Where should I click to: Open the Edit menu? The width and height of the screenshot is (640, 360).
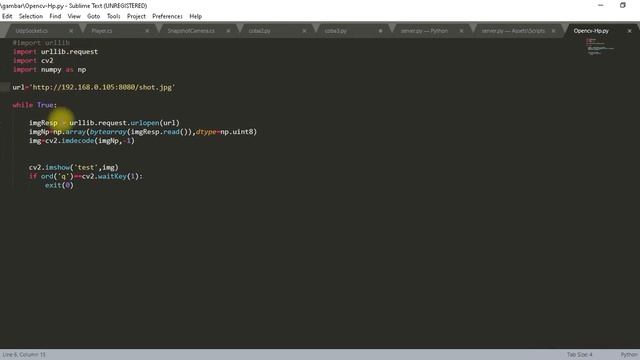click(7, 16)
